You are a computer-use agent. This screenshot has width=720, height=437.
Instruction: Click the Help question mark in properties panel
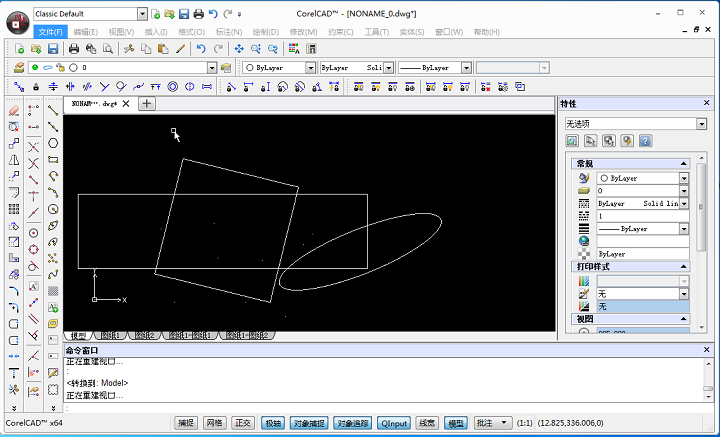click(645, 140)
